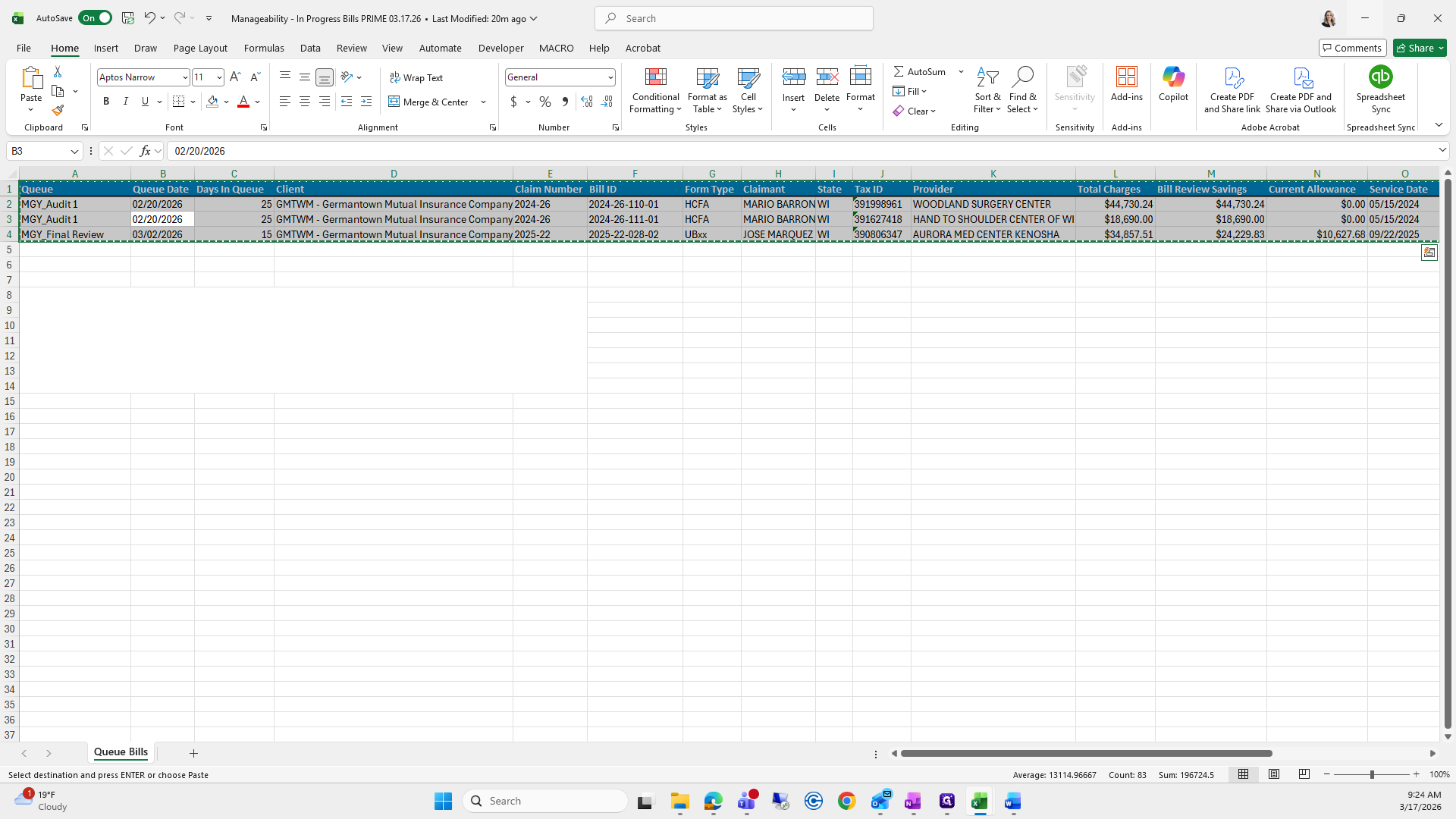Open the General number format dropdown
The image size is (1456, 819).
pos(610,77)
